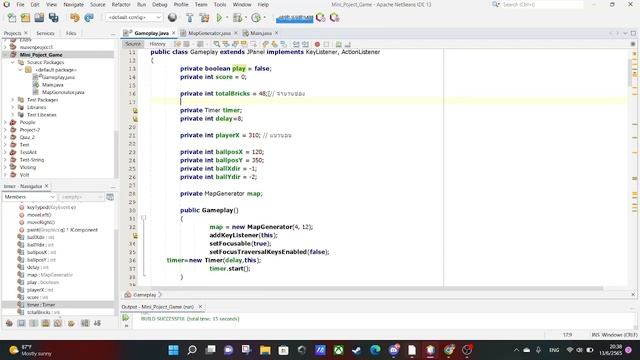This screenshot has width=640, height=360.
Task: Toggle Show Fields filter in Navigator
Action: [21, 323]
